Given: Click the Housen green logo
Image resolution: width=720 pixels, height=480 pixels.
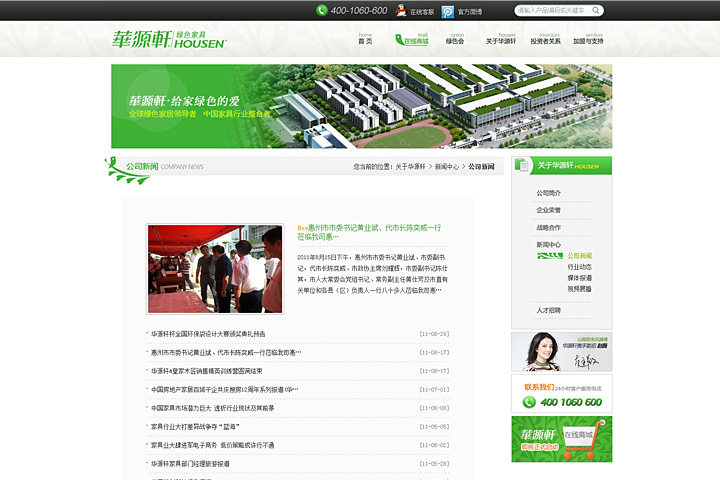Looking at the screenshot, I should click(x=169, y=40).
